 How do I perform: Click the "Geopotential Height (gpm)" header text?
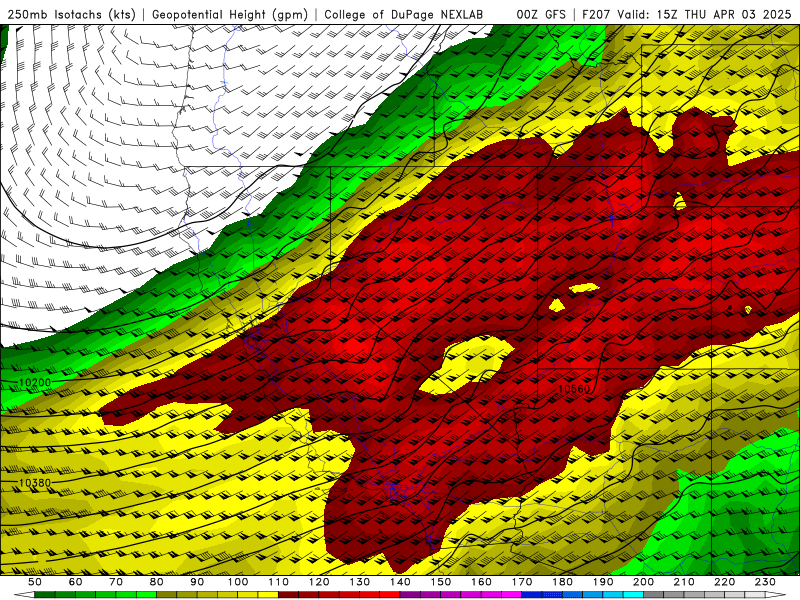[x=230, y=14]
